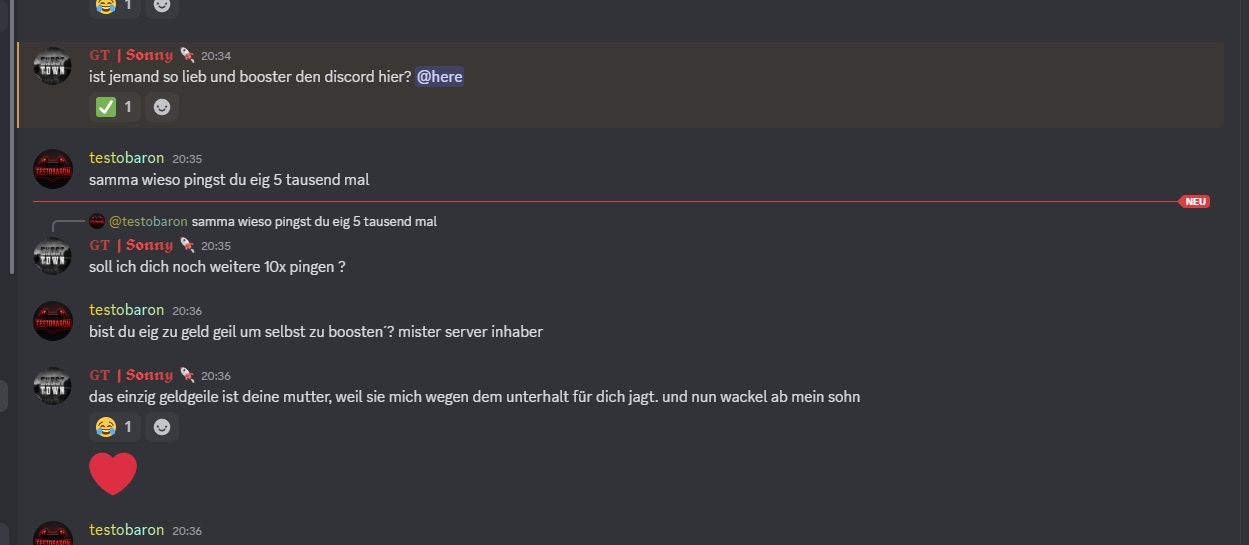This screenshot has width=1249, height=545.
Task: Jump to the replied message 'samma wieso pingst'
Action: coord(314,222)
